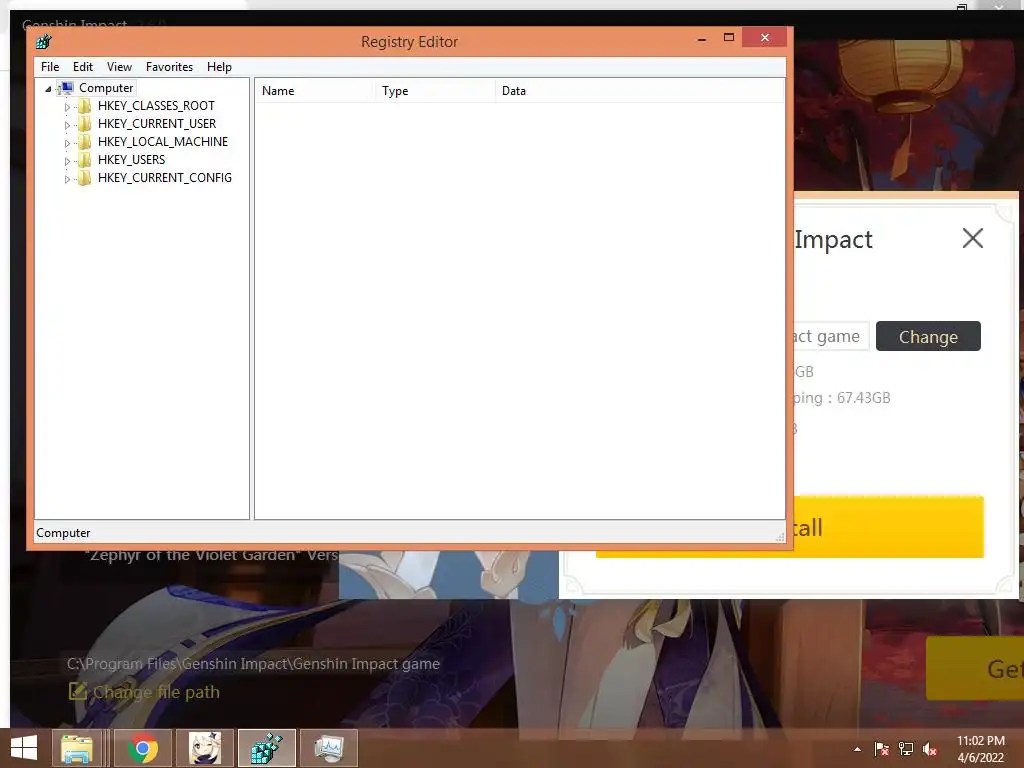Viewport: 1024px width, 768px height.
Task: Close the Registry Editor window
Action: [765, 37]
